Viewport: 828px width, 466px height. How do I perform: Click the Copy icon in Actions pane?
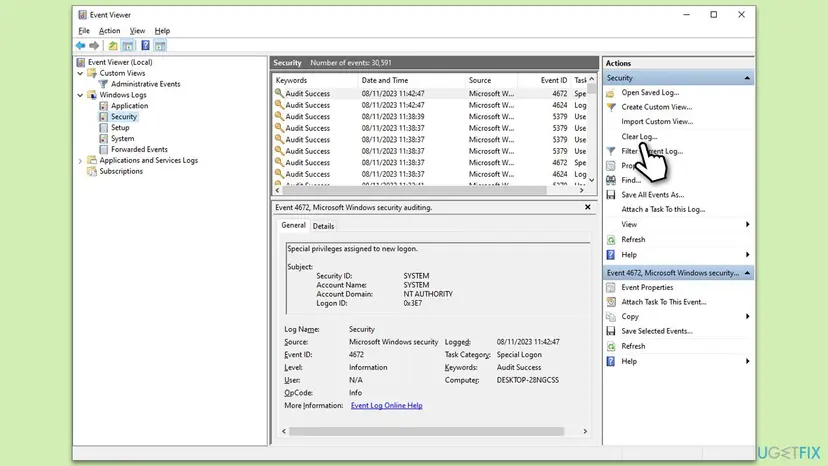(611, 316)
